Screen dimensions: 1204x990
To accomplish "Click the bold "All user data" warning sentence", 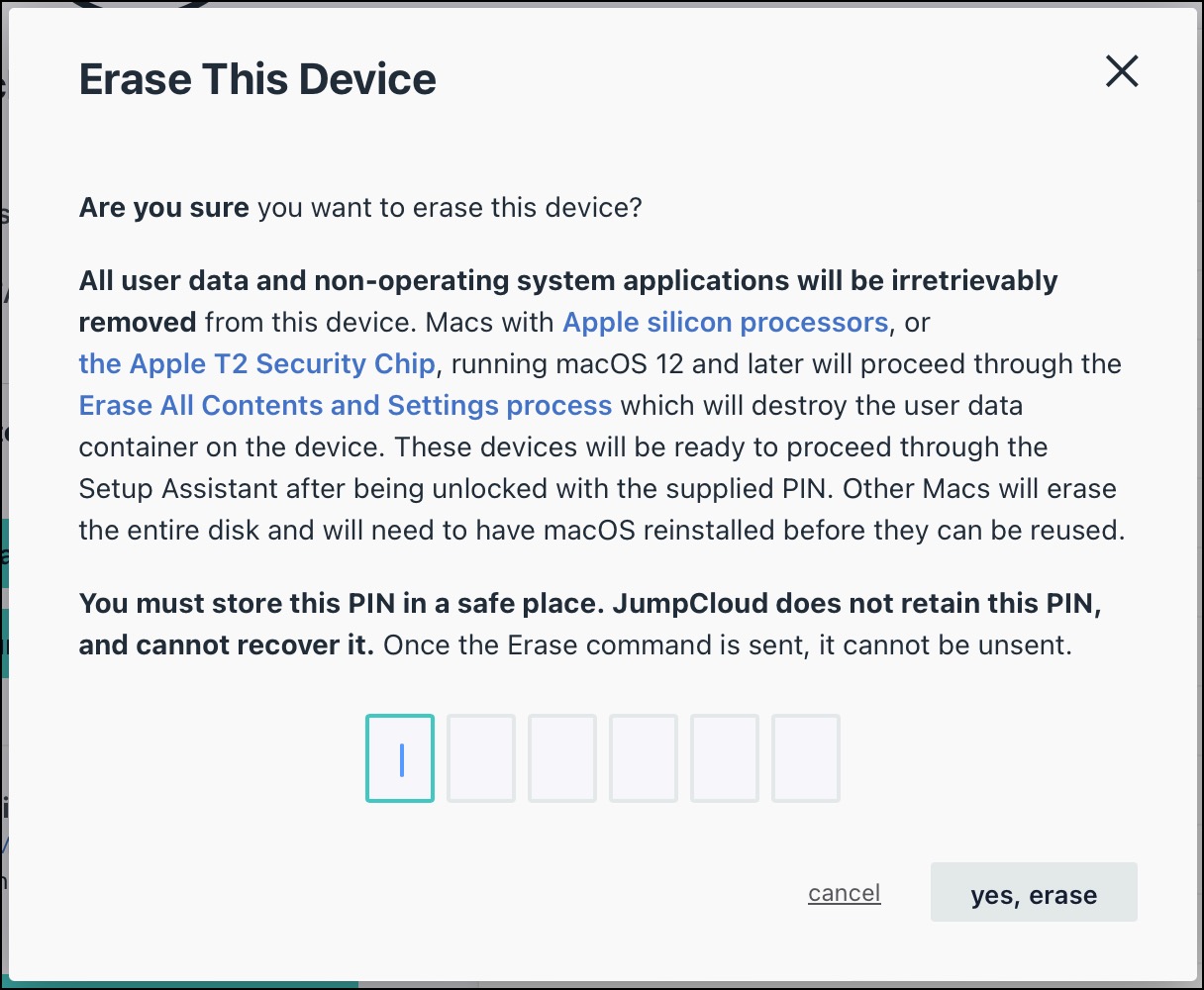I will coord(567,281).
